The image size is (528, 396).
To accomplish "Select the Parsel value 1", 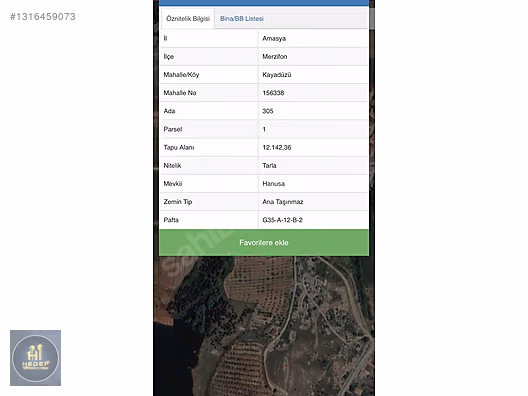I will point(264,129).
